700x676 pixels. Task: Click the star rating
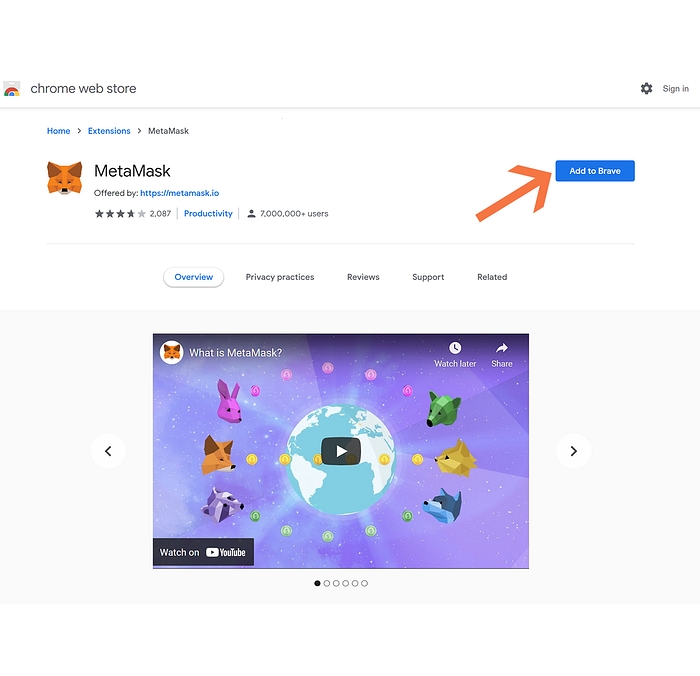[120, 213]
